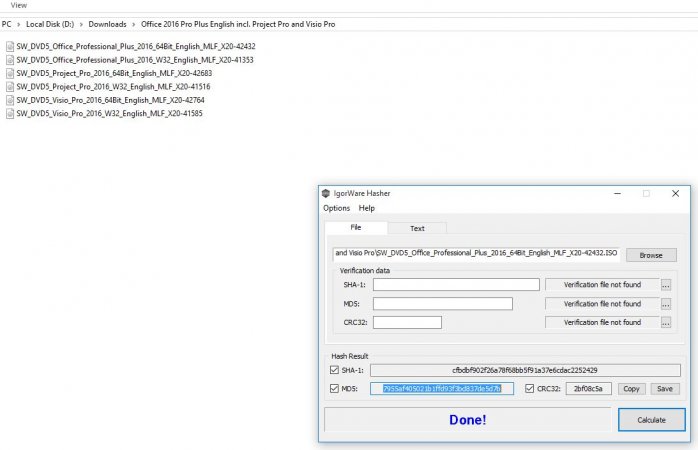Select file name SW_DVD5_Office_Professional_Plus_2016_64Bit_English_MLF_X20-42432
698x450 pixels.
point(136,46)
